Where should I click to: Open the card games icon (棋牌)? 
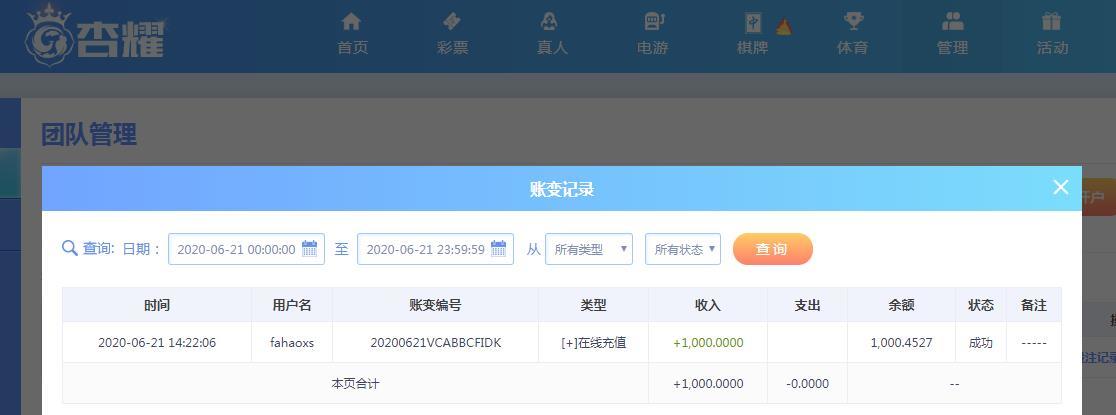coord(752,23)
